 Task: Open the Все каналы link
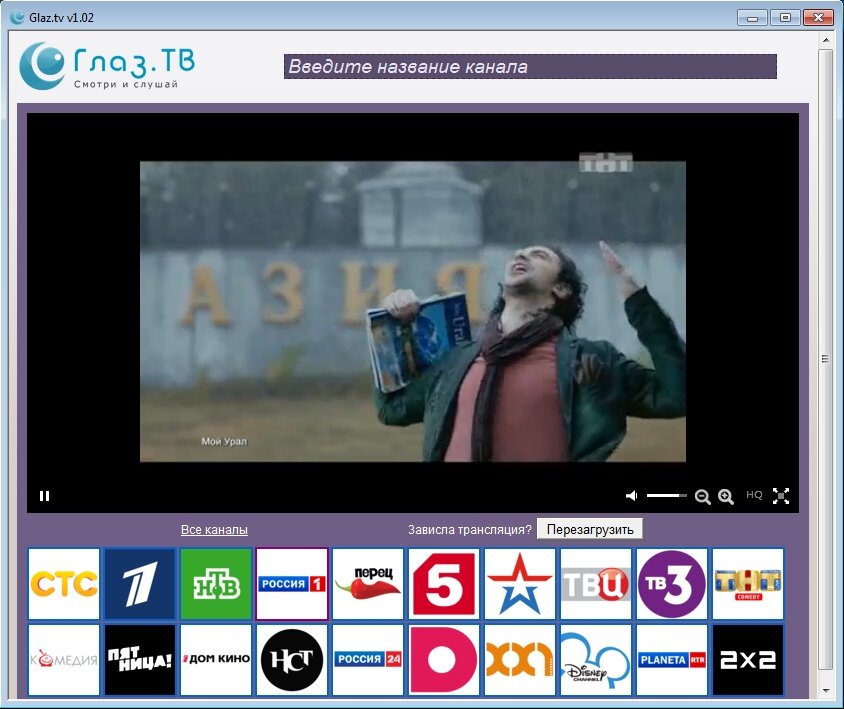(x=214, y=530)
